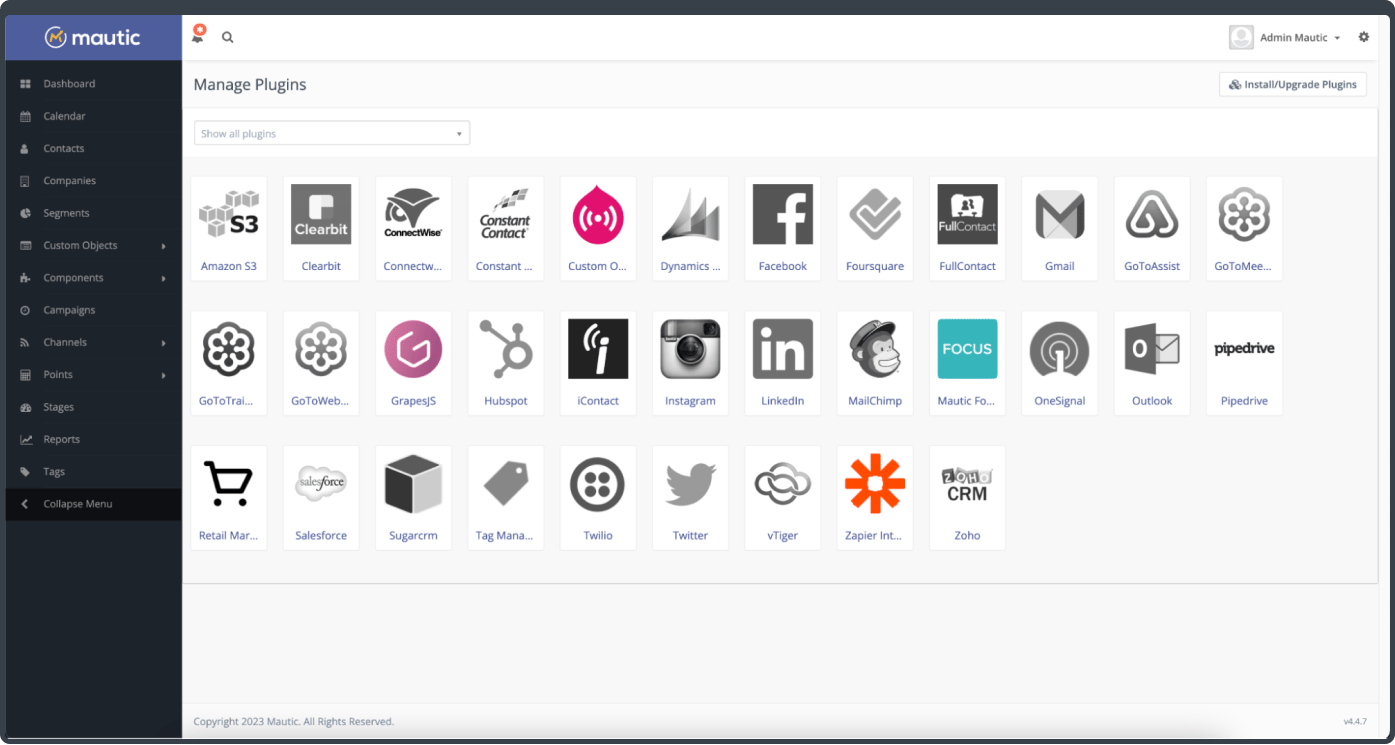The image size is (1395, 745).
Task: Open the Amazon S3 plugin
Action: point(229,228)
